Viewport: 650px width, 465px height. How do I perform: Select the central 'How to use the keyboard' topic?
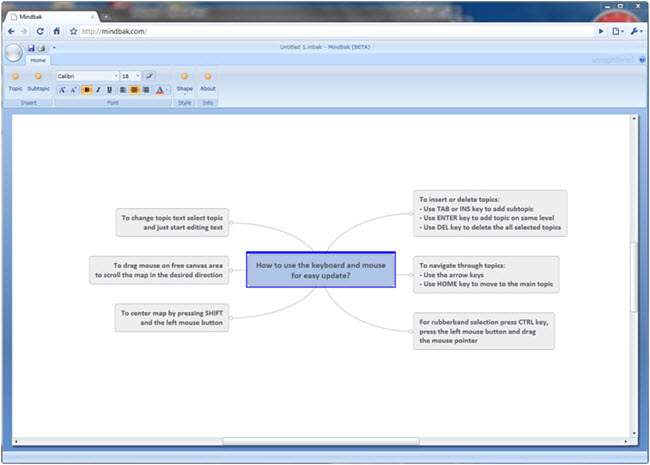tap(320, 269)
